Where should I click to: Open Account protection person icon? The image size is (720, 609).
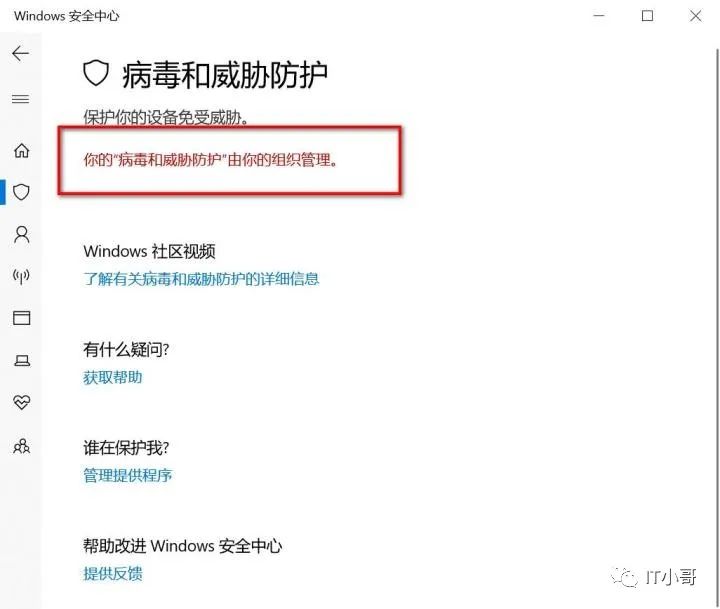22,234
